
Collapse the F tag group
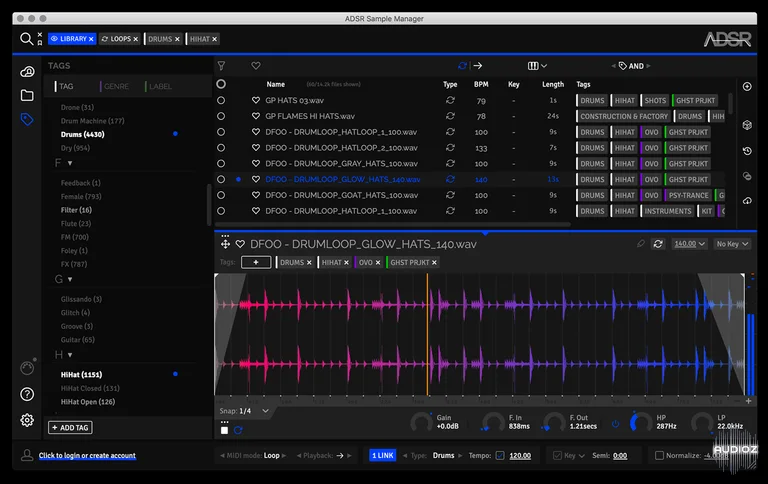pos(70,163)
